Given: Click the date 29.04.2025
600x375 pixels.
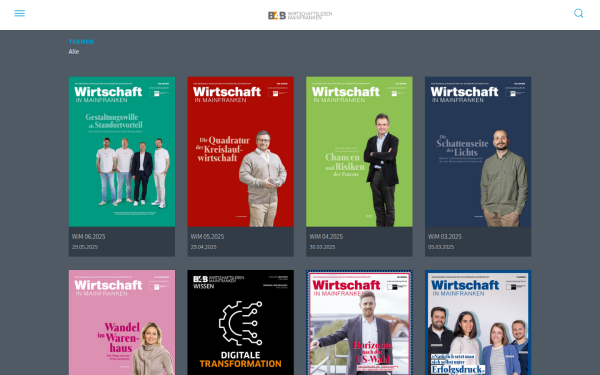Looking at the screenshot, I should point(203,247).
